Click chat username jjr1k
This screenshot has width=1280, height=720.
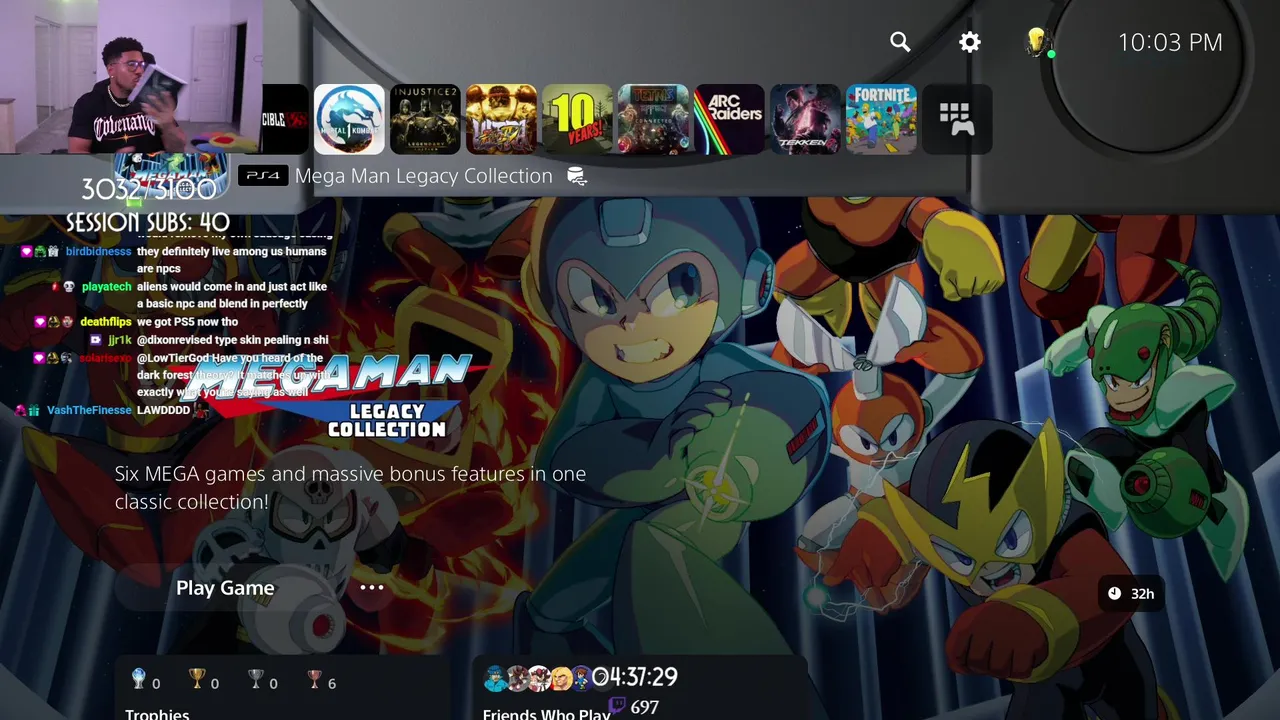[x=120, y=340]
